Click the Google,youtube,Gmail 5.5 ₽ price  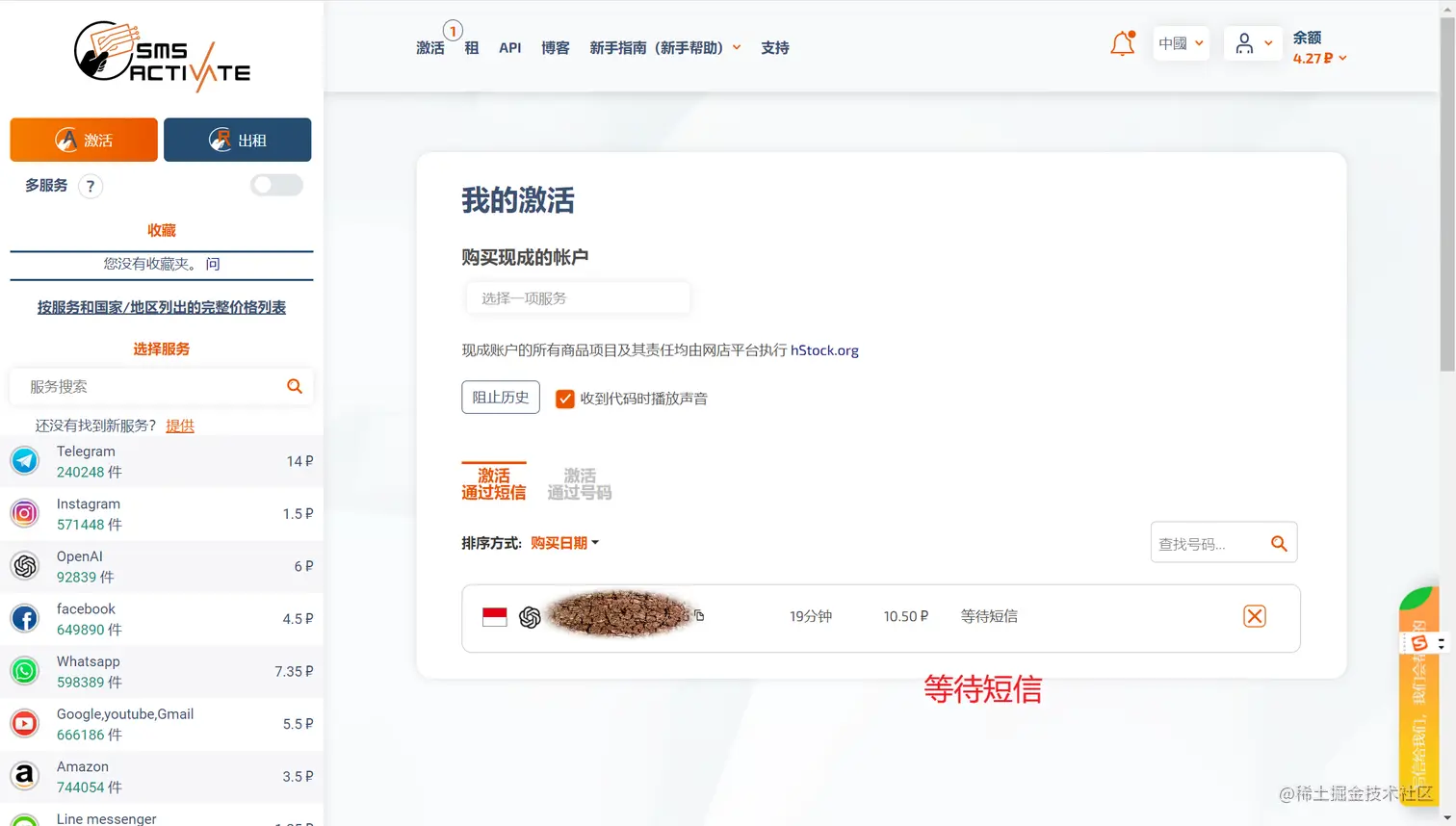coord(298,724)
